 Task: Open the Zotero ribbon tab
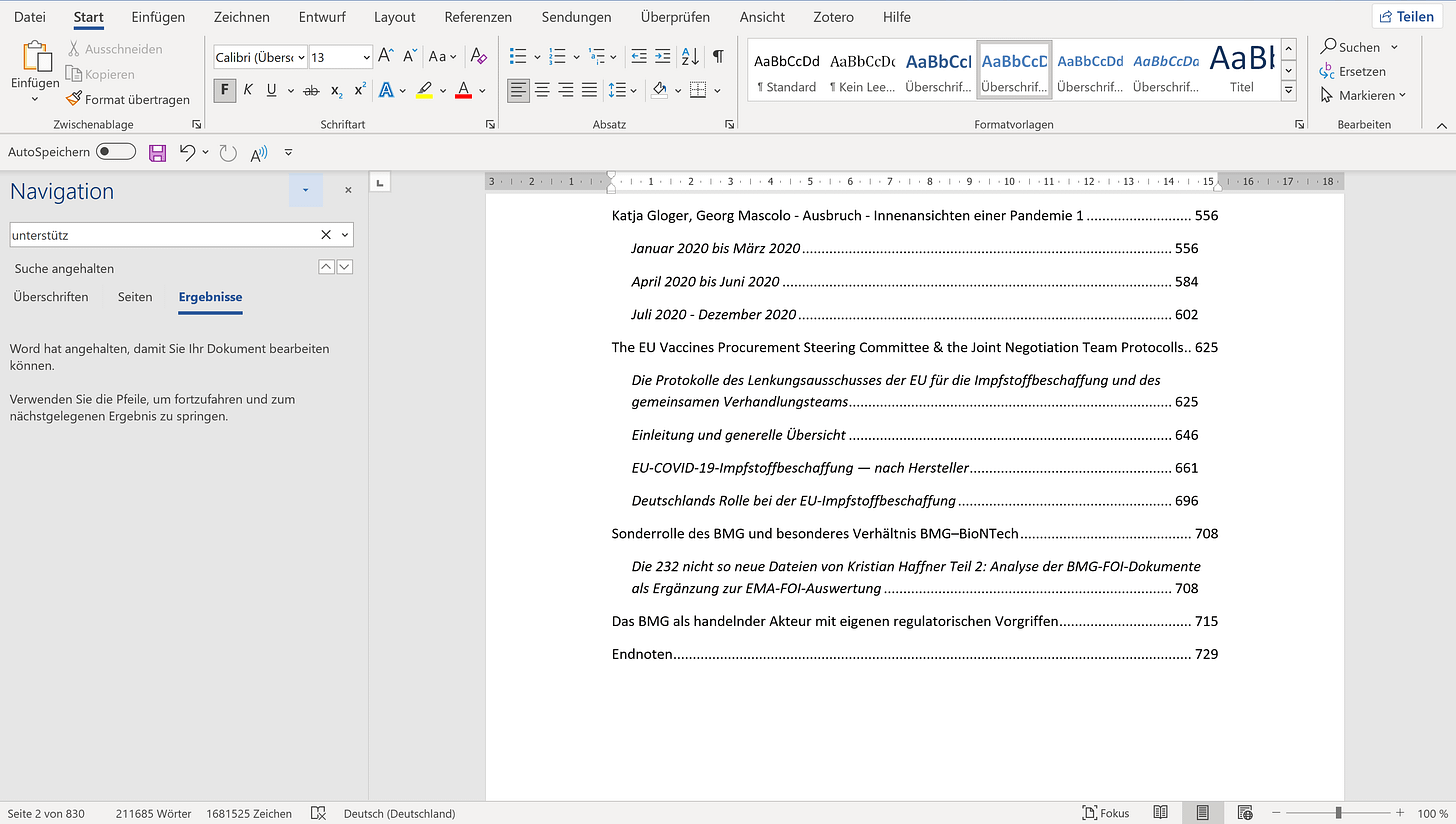[832, 17]
